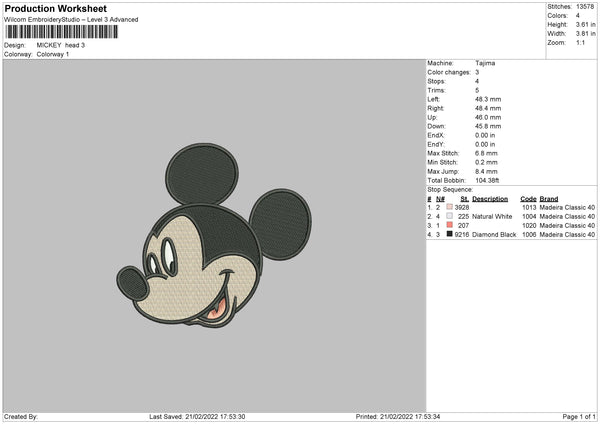Click the EndX value 0.00 in
This screenshot has width=600, height=424.
point(485,135)
